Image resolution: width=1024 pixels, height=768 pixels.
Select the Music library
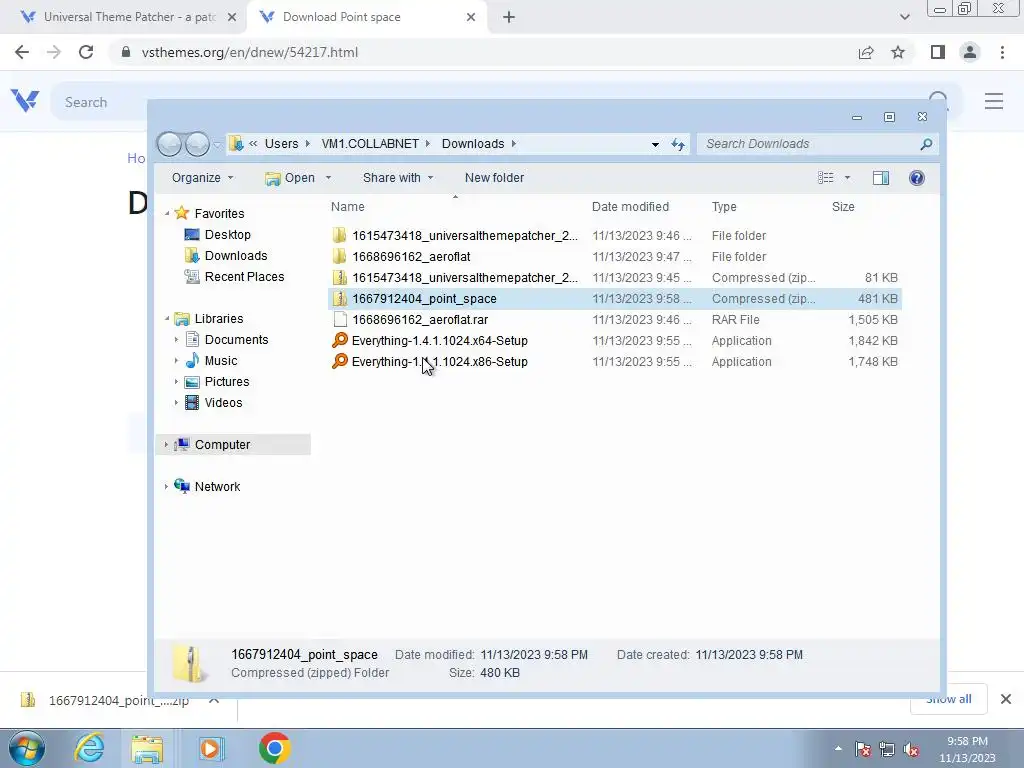coord(221,360)
